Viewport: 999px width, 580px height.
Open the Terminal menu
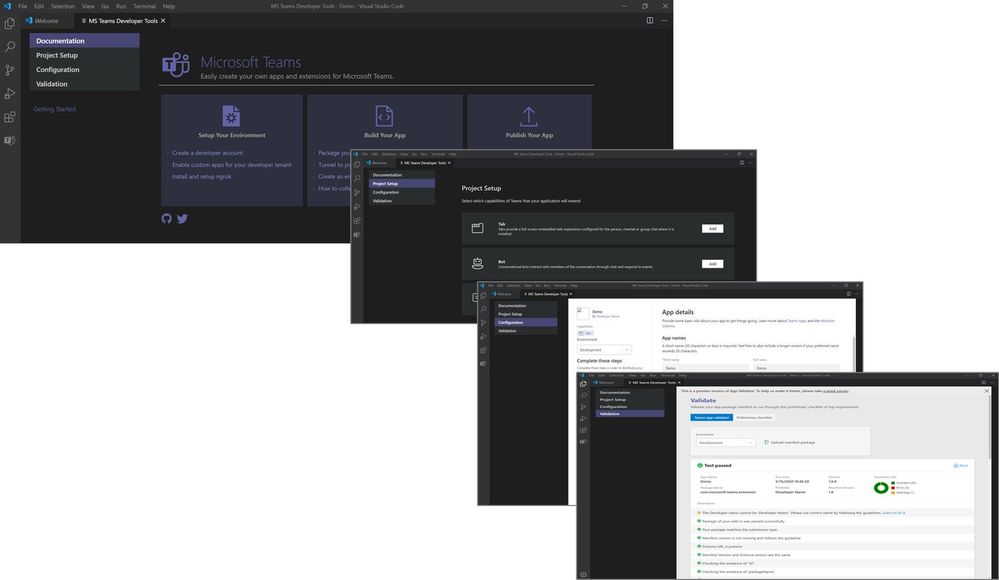click(143, 5)
